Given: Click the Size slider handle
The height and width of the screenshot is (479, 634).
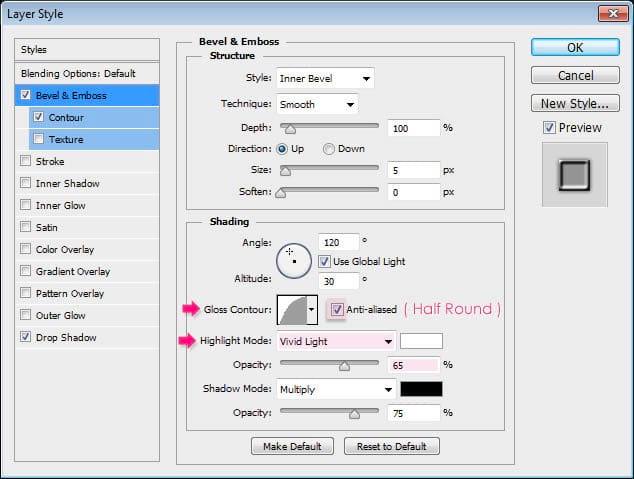Looking at the screenshot, I should tap(285, 171).
